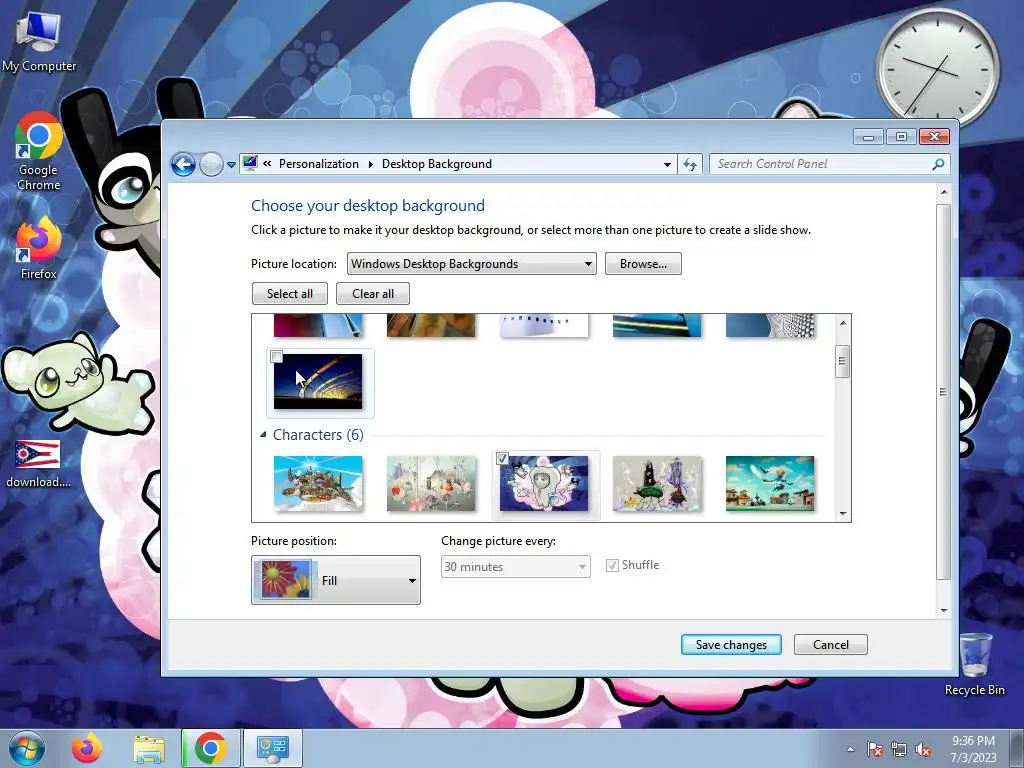Viewport: 1024px width, 768px height.
Task: Choose the pale floral characters wallpaper
Action: (x=431, y=484)
